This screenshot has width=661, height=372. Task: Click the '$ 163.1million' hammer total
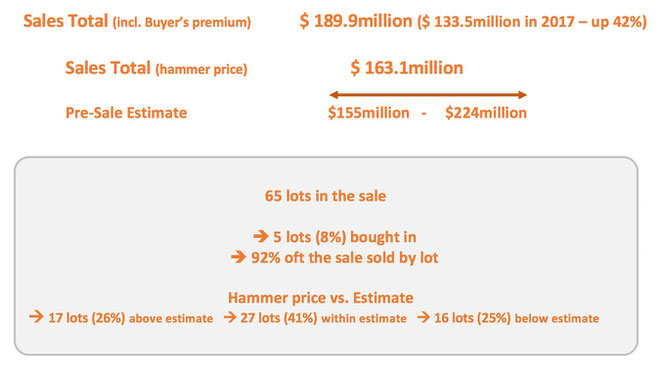point(407,68)
